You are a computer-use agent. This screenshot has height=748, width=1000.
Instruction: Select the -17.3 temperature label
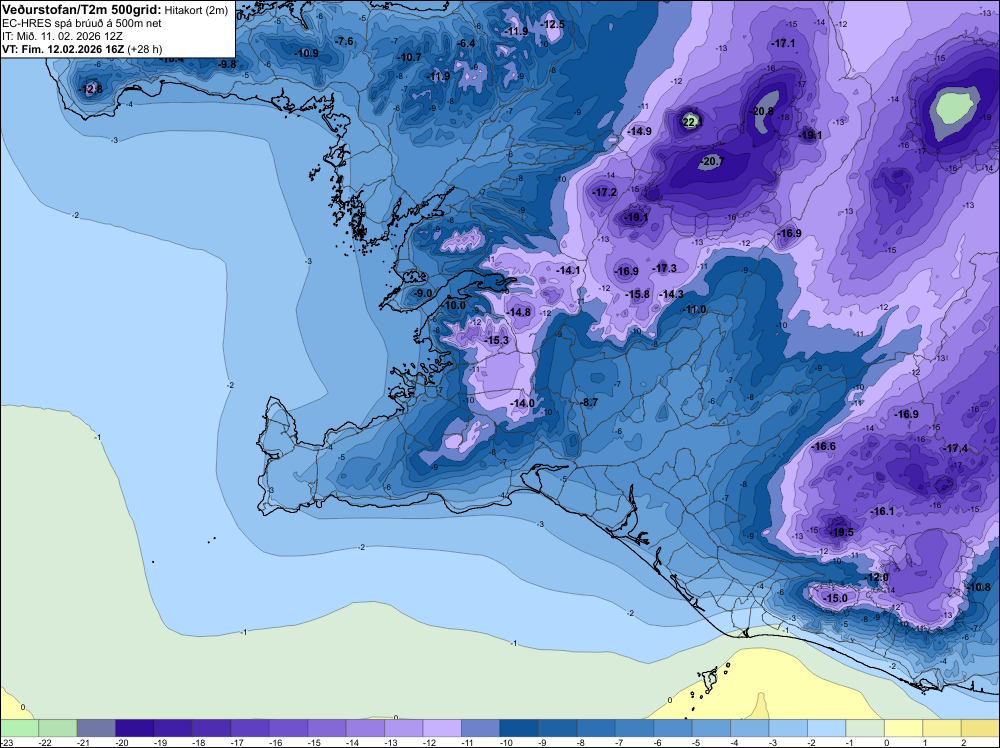(665, 268)
